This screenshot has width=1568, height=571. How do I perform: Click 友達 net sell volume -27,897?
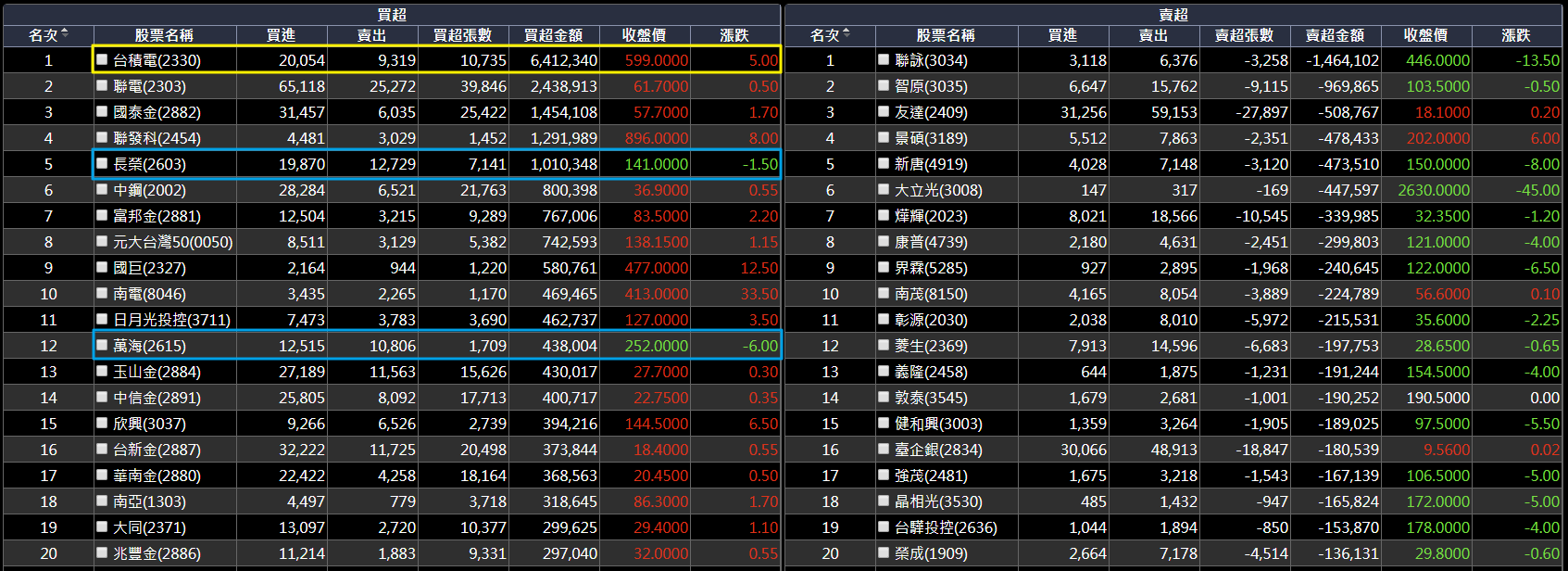(x=1261, y=112)
